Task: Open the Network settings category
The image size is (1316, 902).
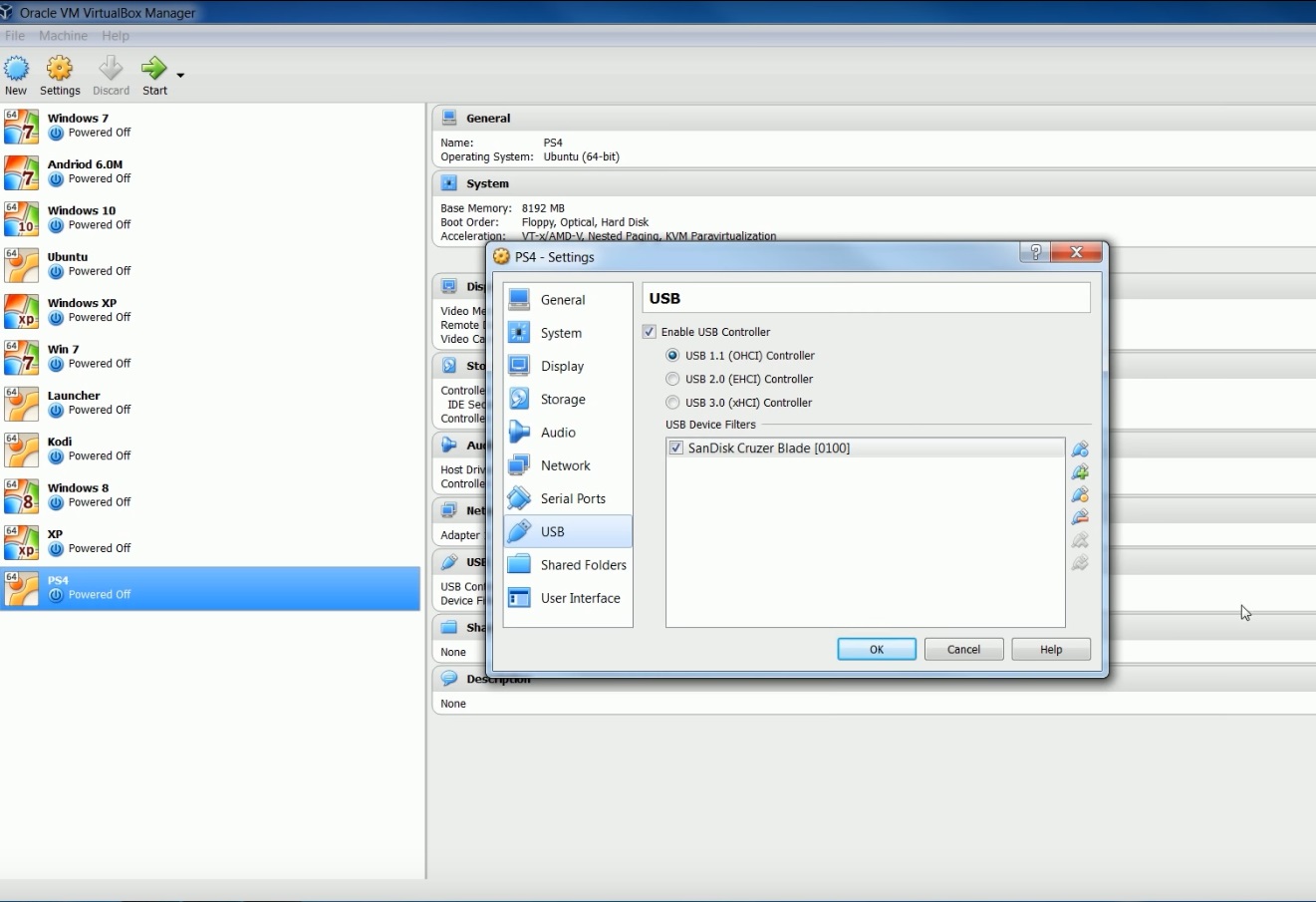Action: [x=568, y=465]
